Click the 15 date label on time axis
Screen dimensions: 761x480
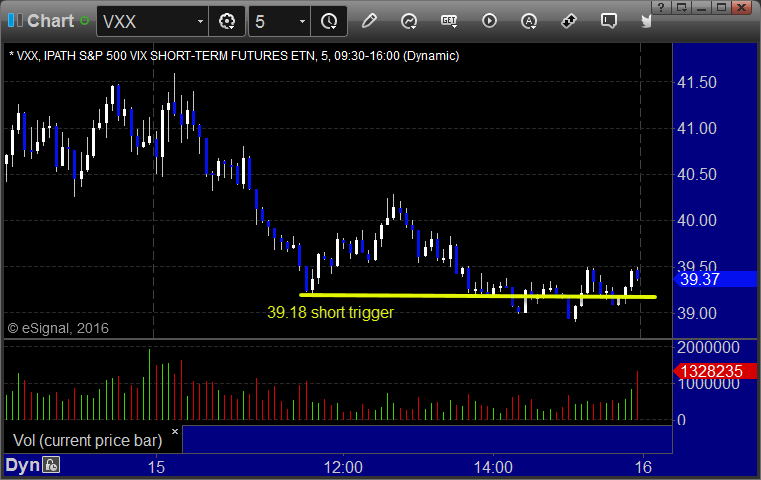click(x=156, y=467)
